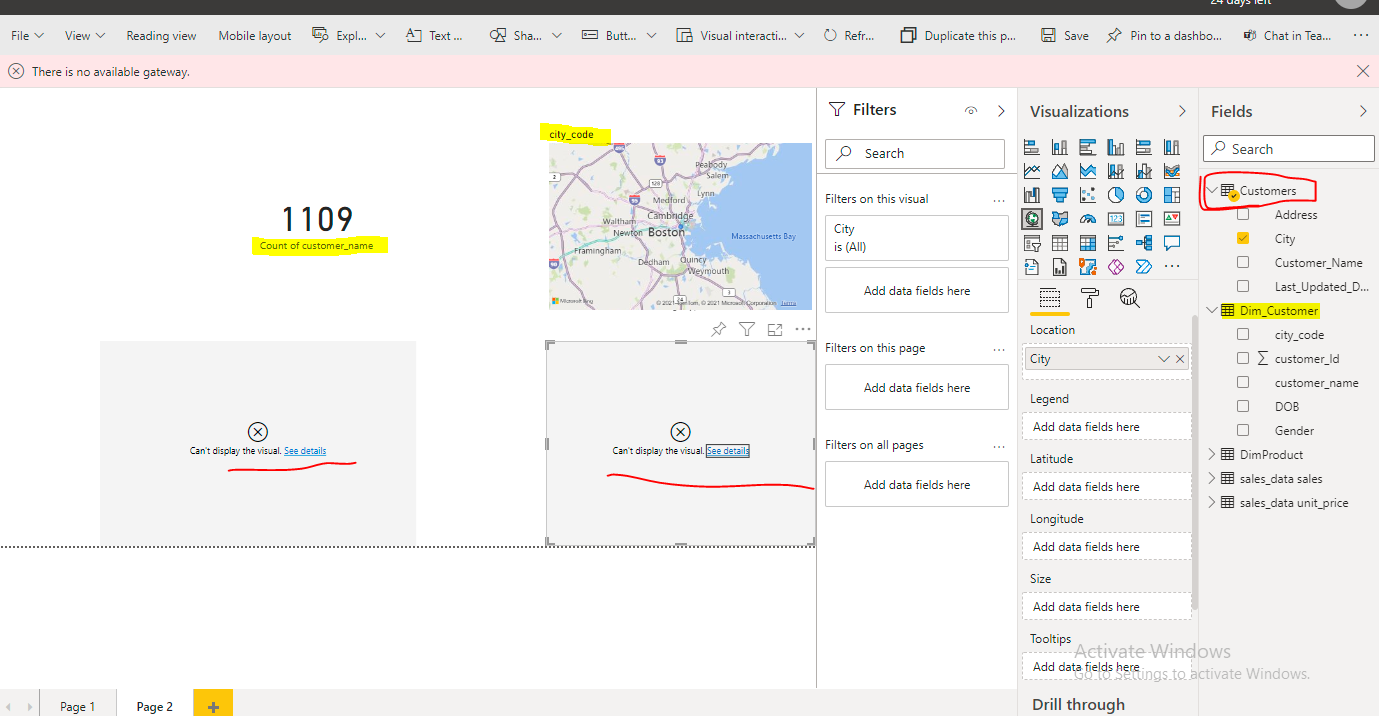Select the table visualization

click(1060, 243)
